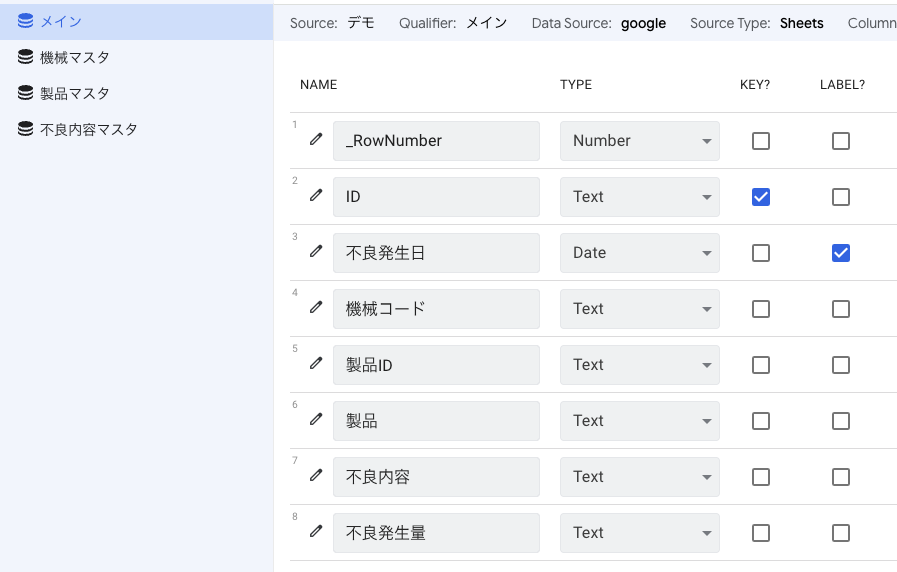The image size is (897, 572).
Task: Open the type dropdown for 不良発生量
Action: 639,533
